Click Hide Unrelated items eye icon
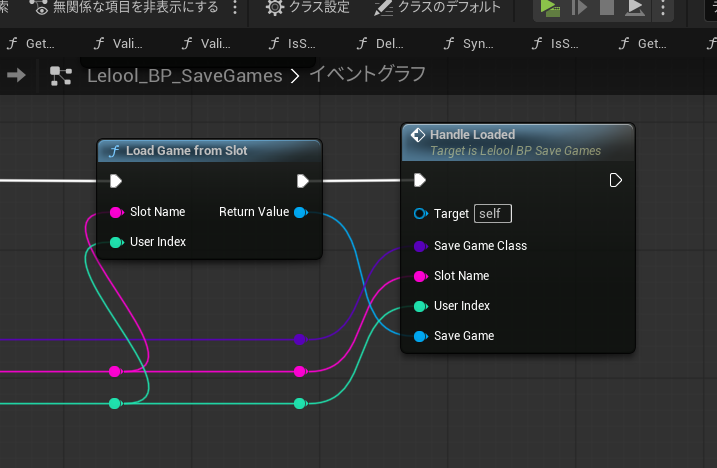Screen dimensions: 717x468 click(39, 6)
